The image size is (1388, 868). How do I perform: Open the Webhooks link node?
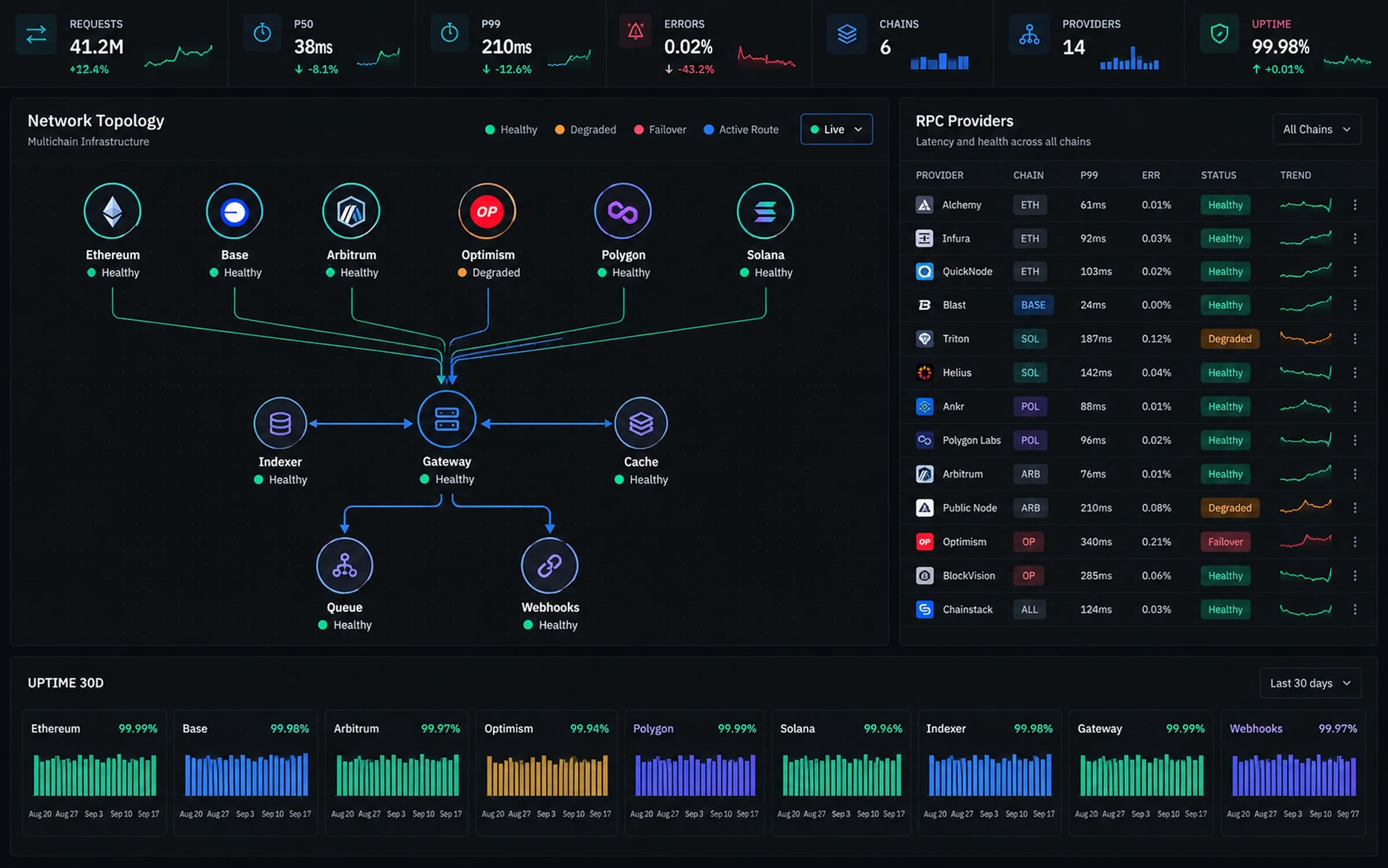549,566
